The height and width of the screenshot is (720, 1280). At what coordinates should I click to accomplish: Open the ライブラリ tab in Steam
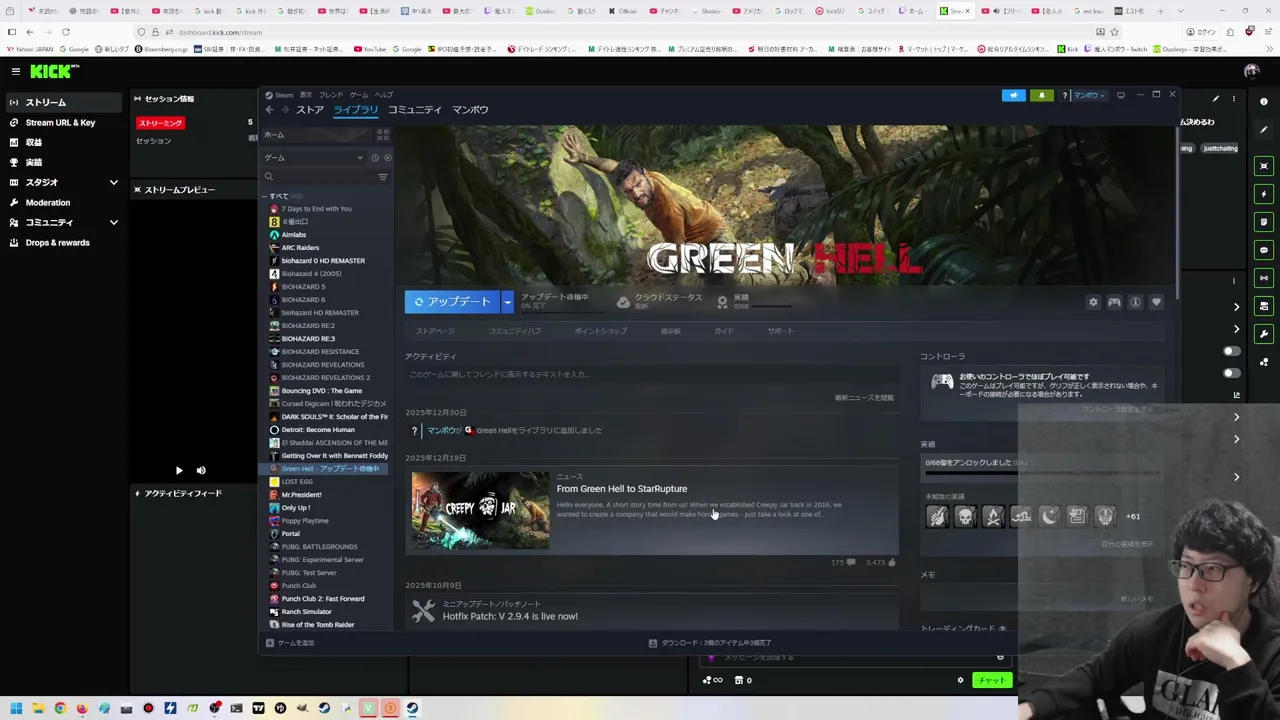[x=356, y=110]
